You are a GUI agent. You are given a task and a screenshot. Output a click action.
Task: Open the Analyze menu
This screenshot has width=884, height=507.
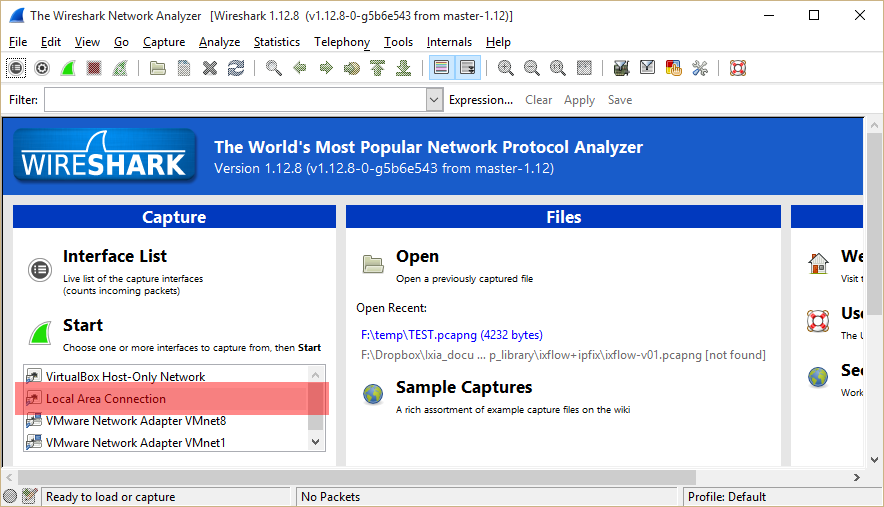point(219,42)
